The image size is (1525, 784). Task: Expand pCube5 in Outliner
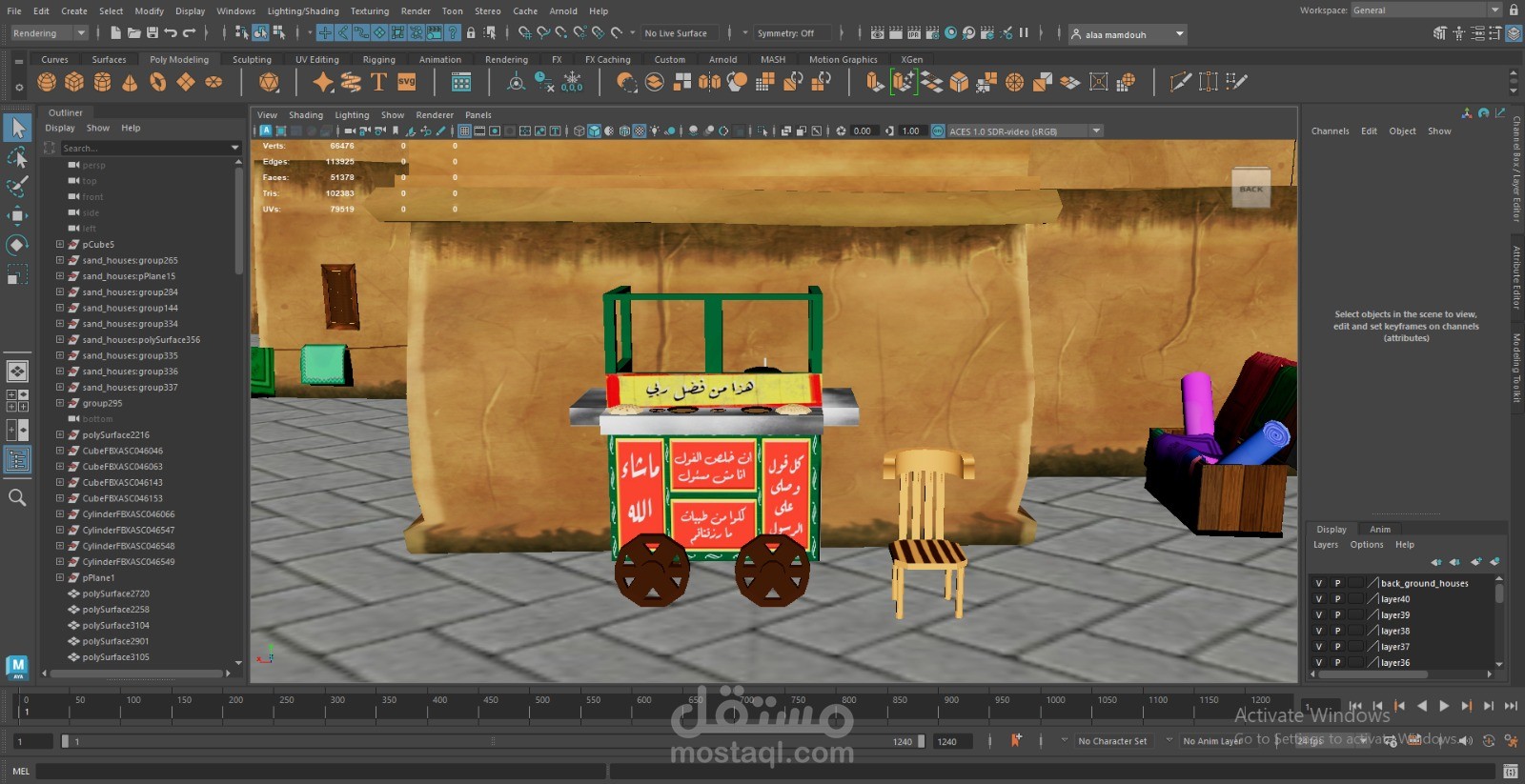coord(60,245)
